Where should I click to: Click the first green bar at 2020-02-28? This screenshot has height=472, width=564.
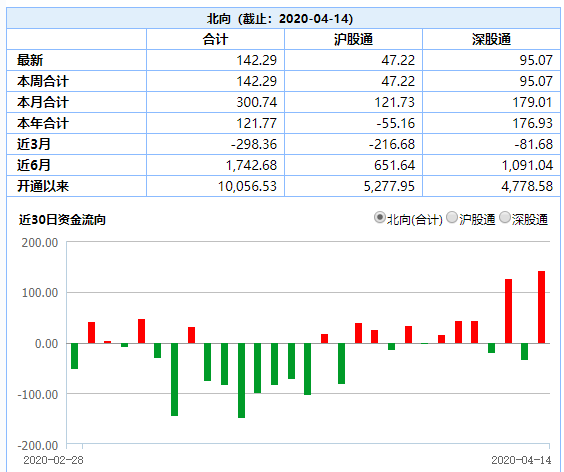tap(74, 356)
